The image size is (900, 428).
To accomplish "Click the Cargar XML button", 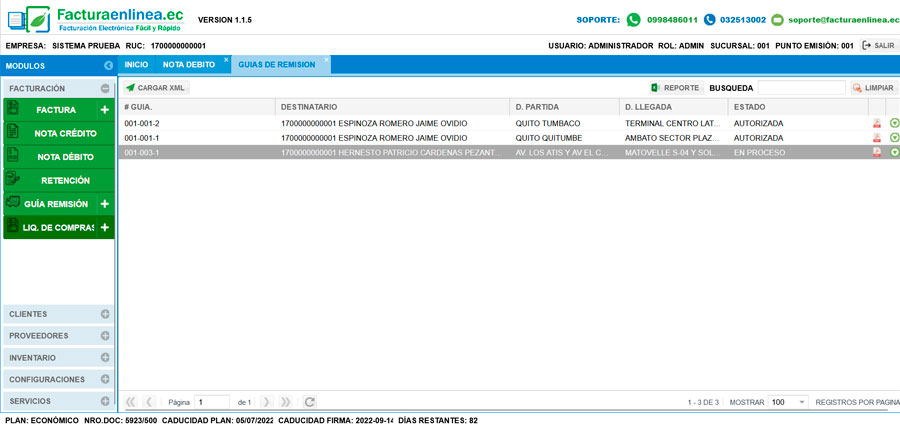I will [x=155, y=88].
